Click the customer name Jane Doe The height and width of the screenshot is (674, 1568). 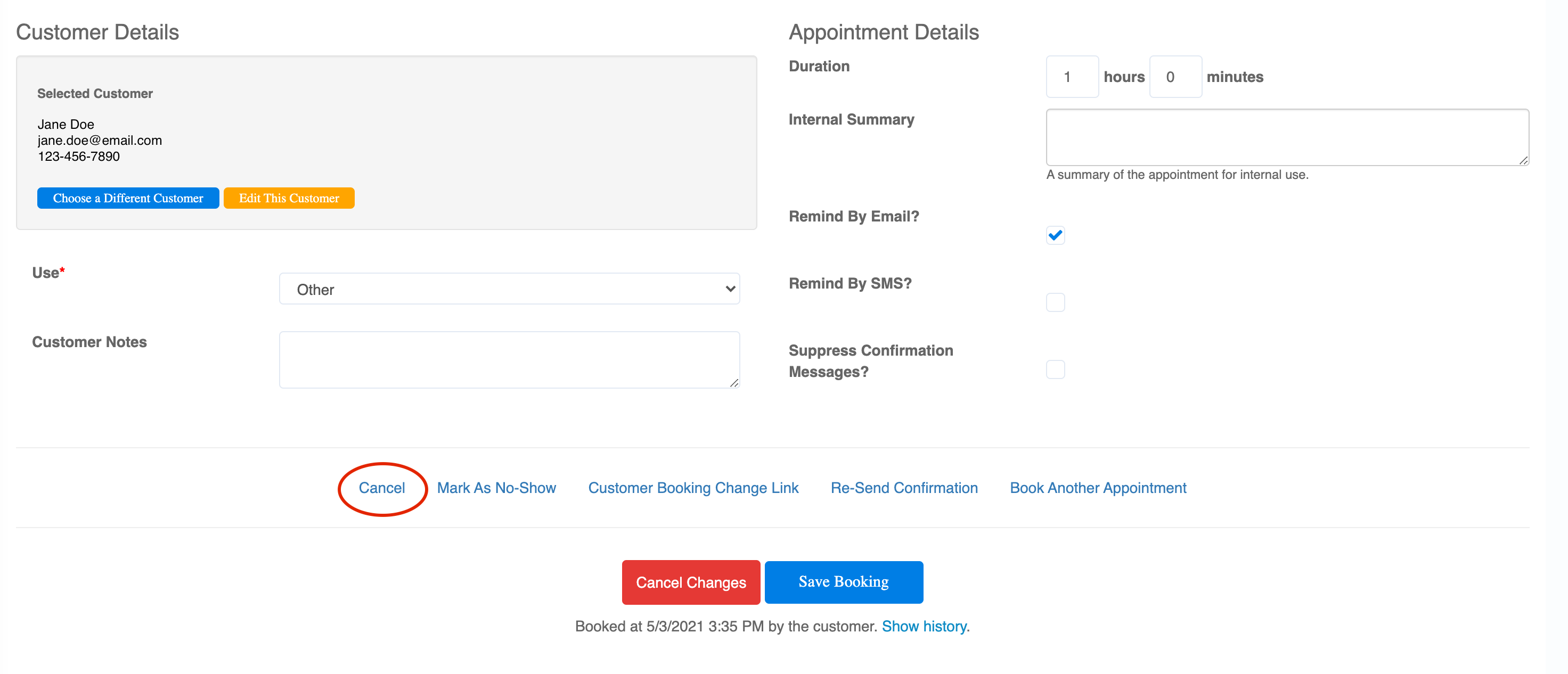click(66, 124)
